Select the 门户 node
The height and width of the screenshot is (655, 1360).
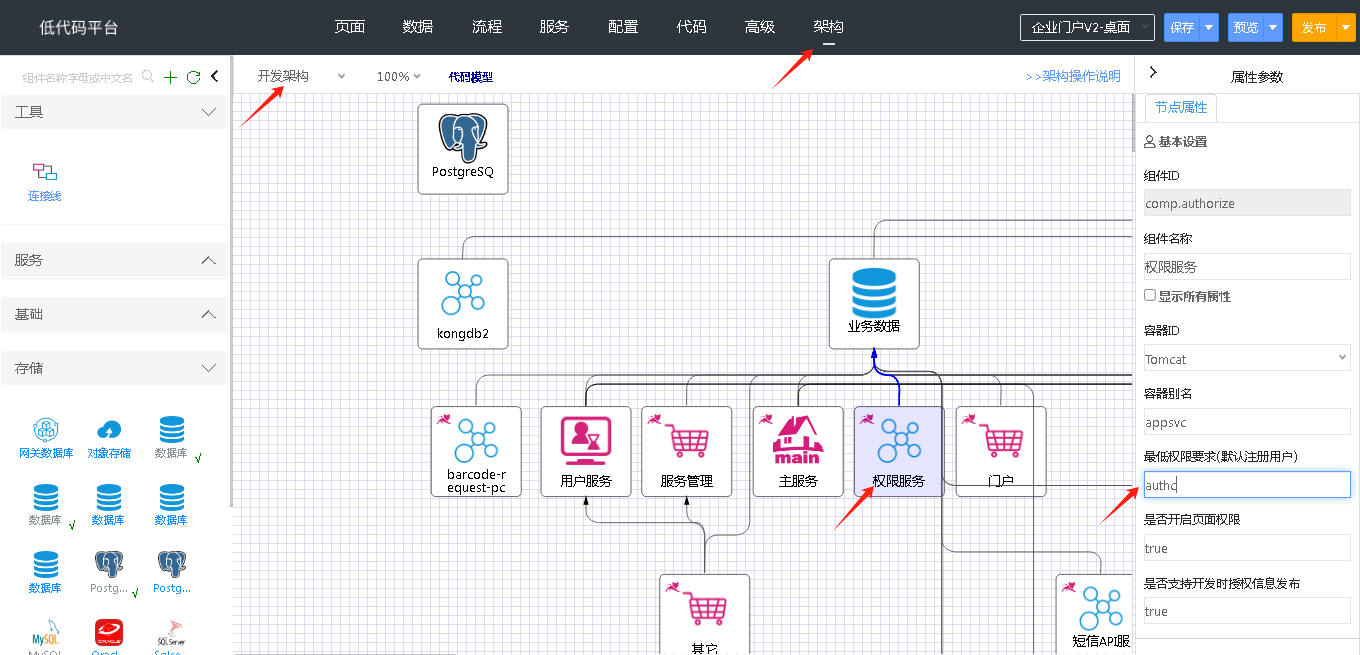pyautogui.click(x=1001, y=451)
